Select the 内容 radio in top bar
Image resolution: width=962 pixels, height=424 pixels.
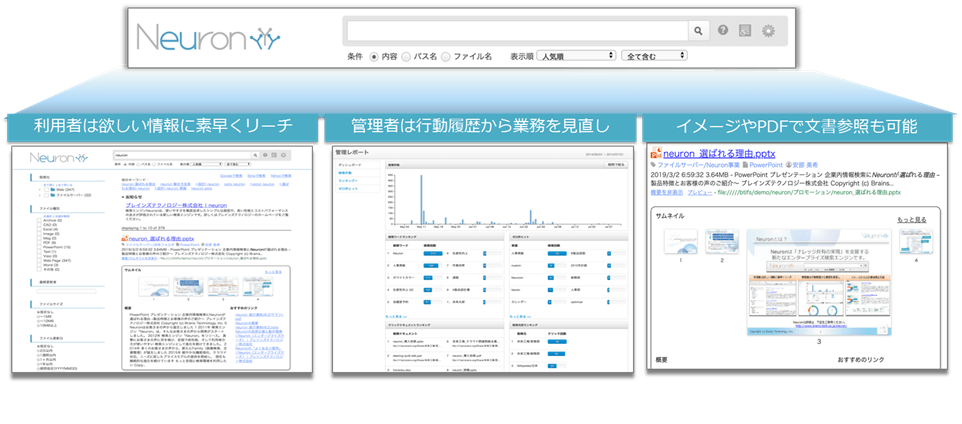374,56
